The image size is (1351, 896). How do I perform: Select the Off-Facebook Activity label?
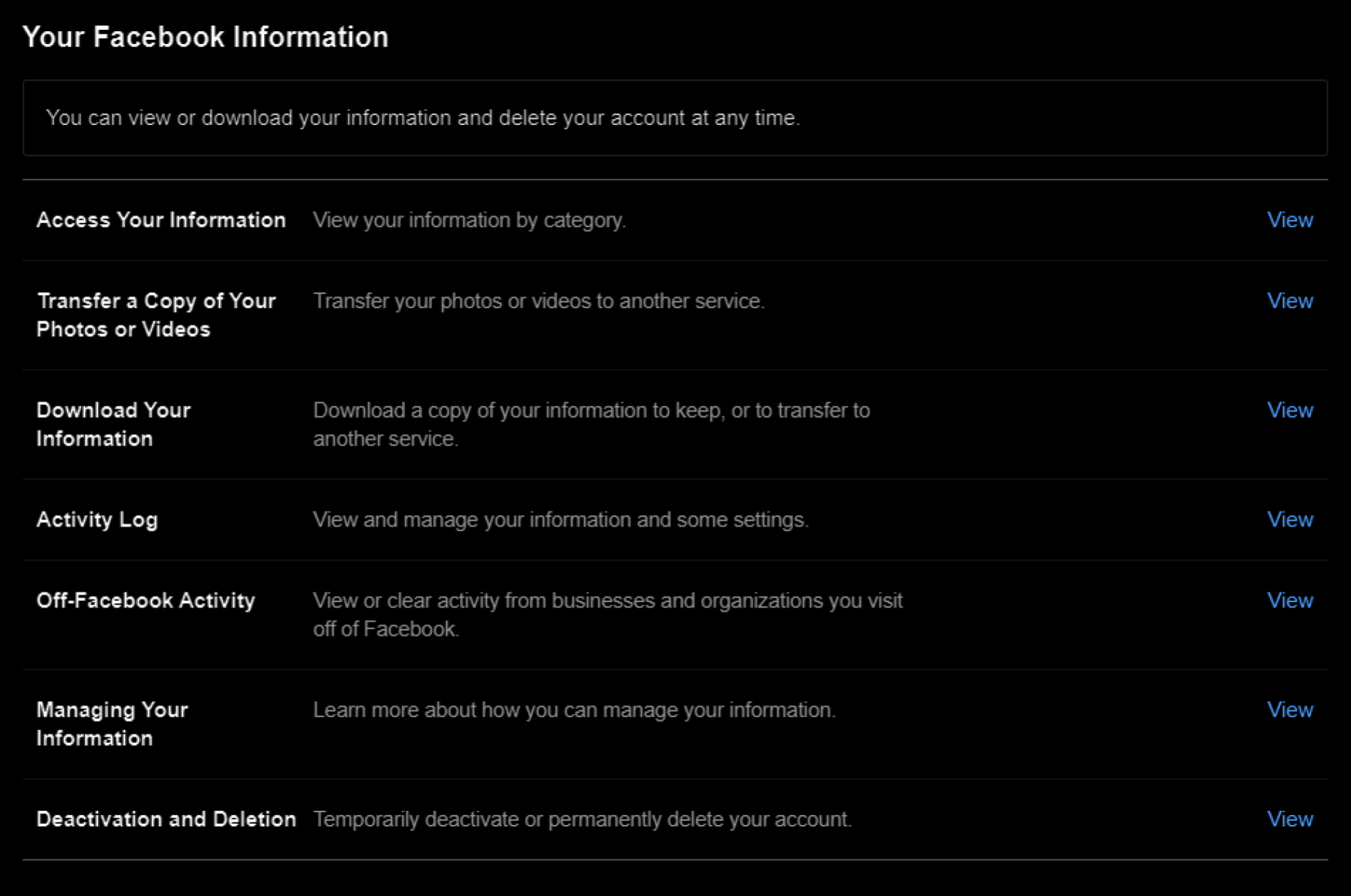[x=146, y=601]
